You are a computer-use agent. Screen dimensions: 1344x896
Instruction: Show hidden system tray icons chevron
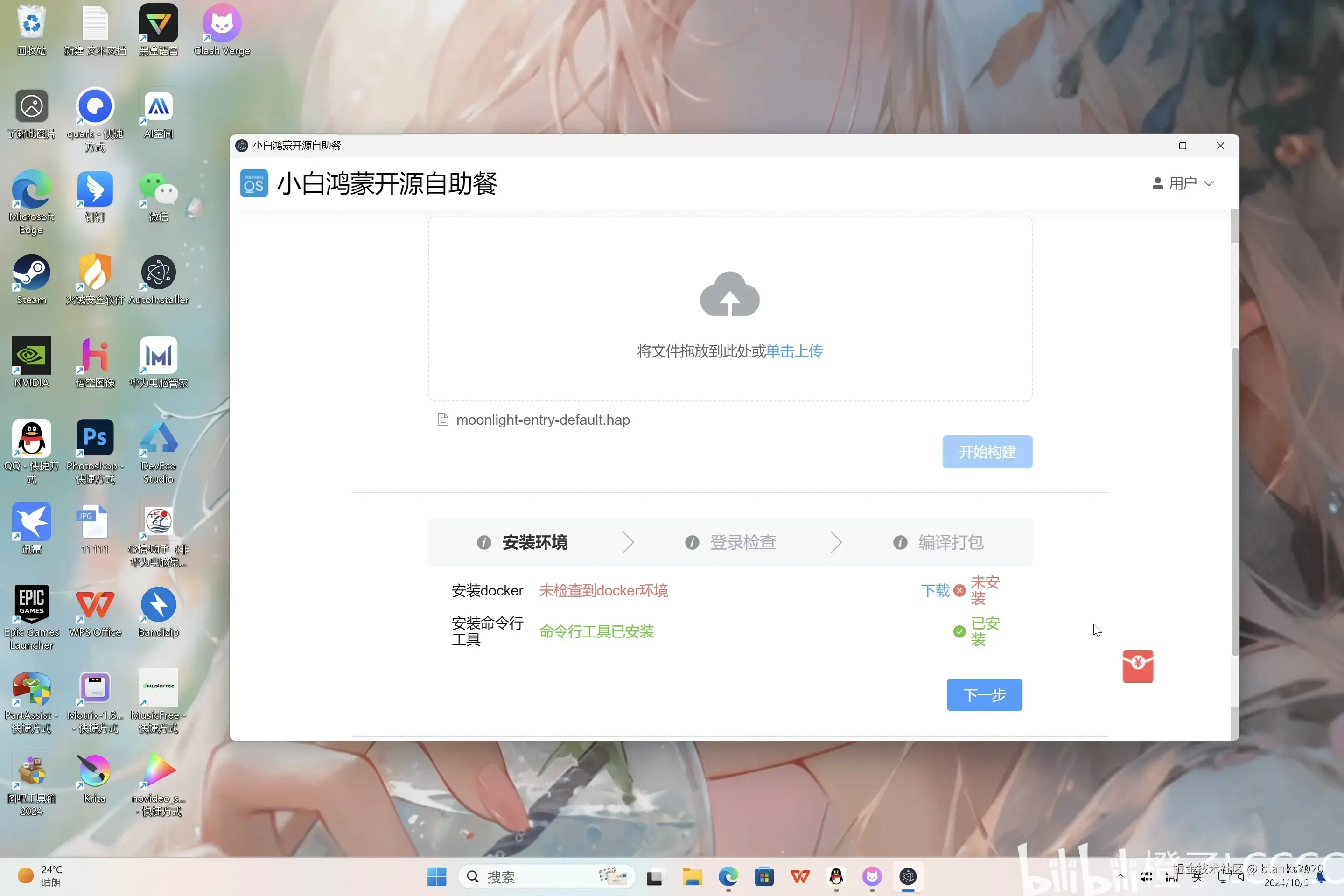tap(1120, 876)
